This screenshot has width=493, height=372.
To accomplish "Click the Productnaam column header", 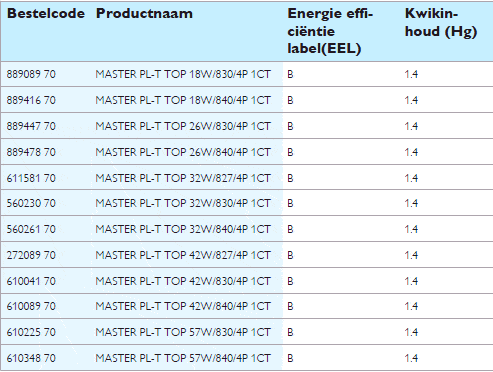I will click(x=144, y=14).
